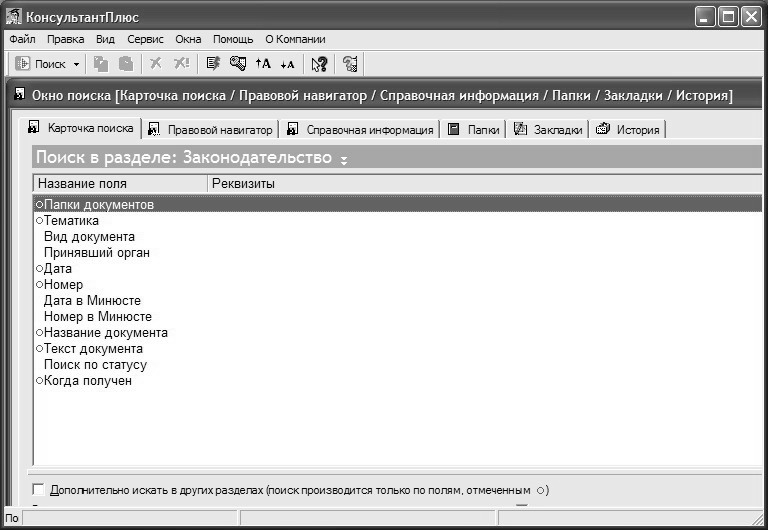Switch to the Карточка поиска tab
This screenshot has width=768, height=530.
81,128
